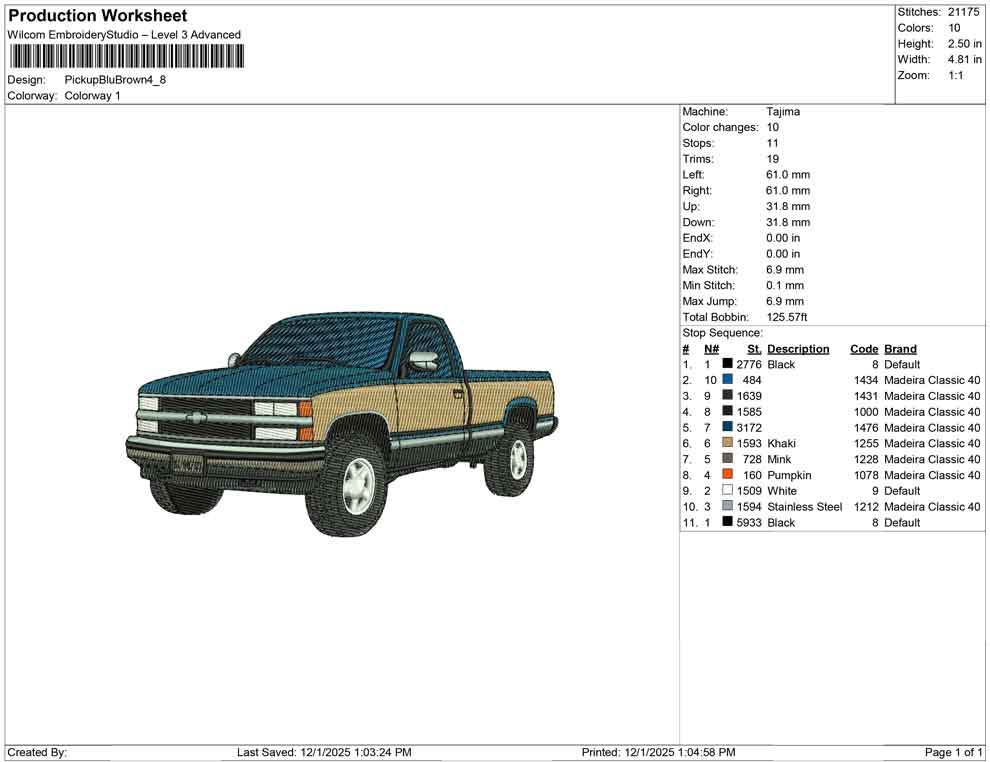
Task: Open the design name PickupBluBrown4_8
Action: 118,80
